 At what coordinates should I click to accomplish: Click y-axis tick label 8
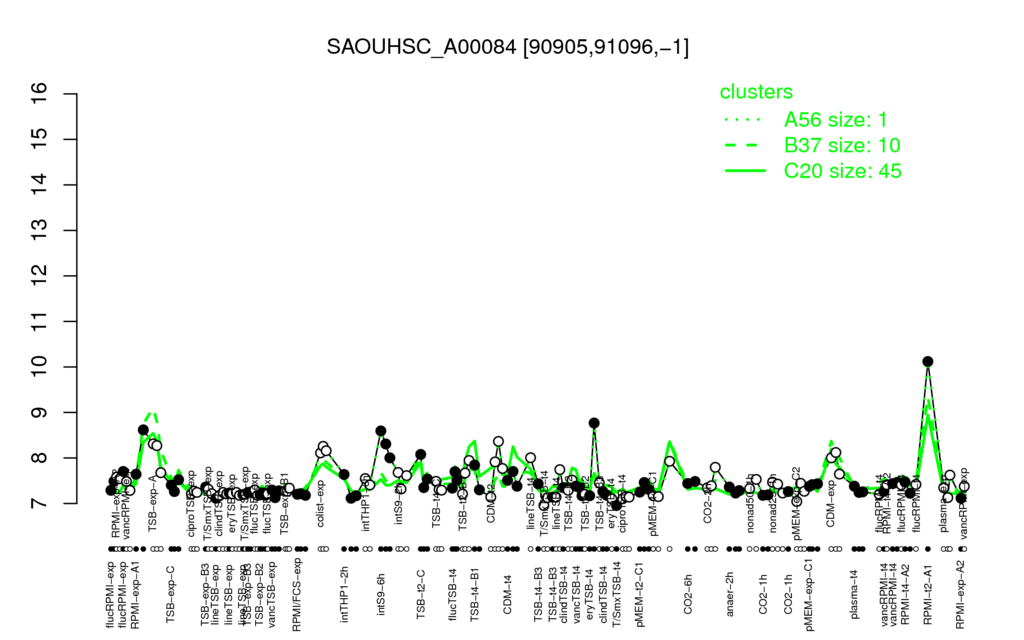pyautogui.click(x=39, y=458)
